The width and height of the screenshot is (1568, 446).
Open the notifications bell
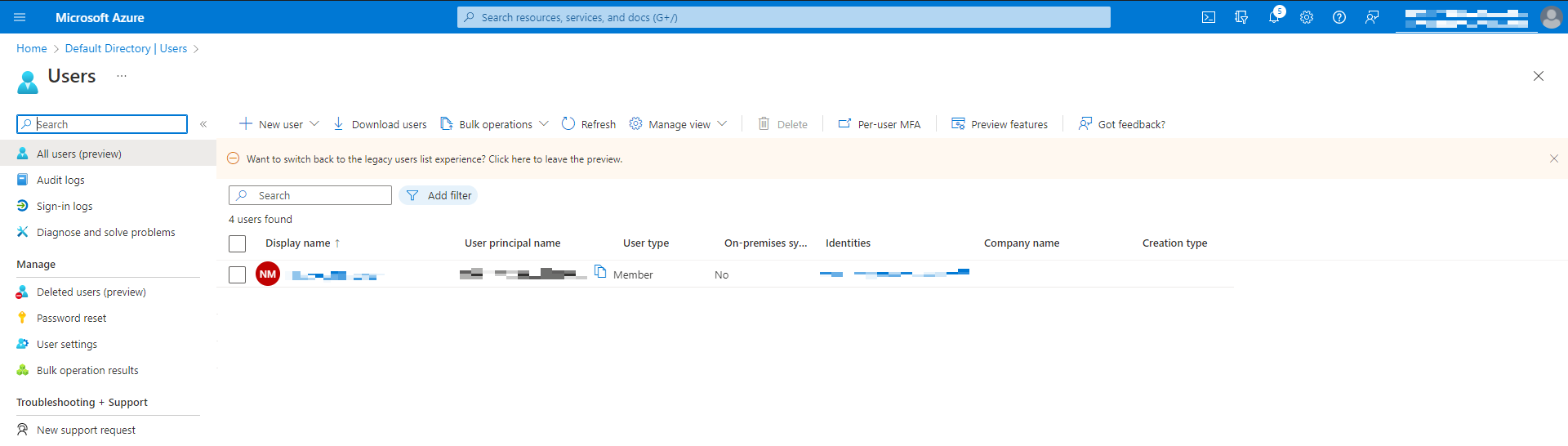pos(1274,17)
